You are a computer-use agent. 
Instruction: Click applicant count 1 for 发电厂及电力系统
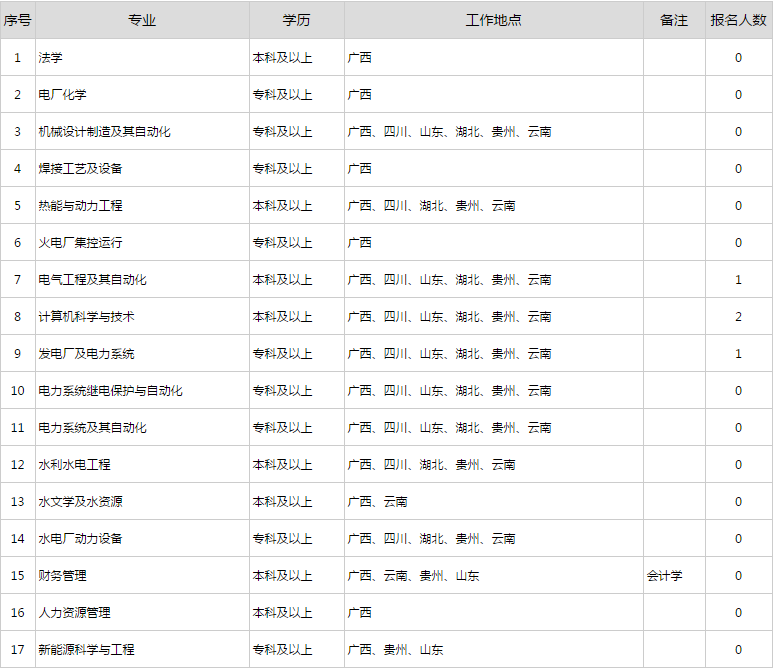point(738,354)
